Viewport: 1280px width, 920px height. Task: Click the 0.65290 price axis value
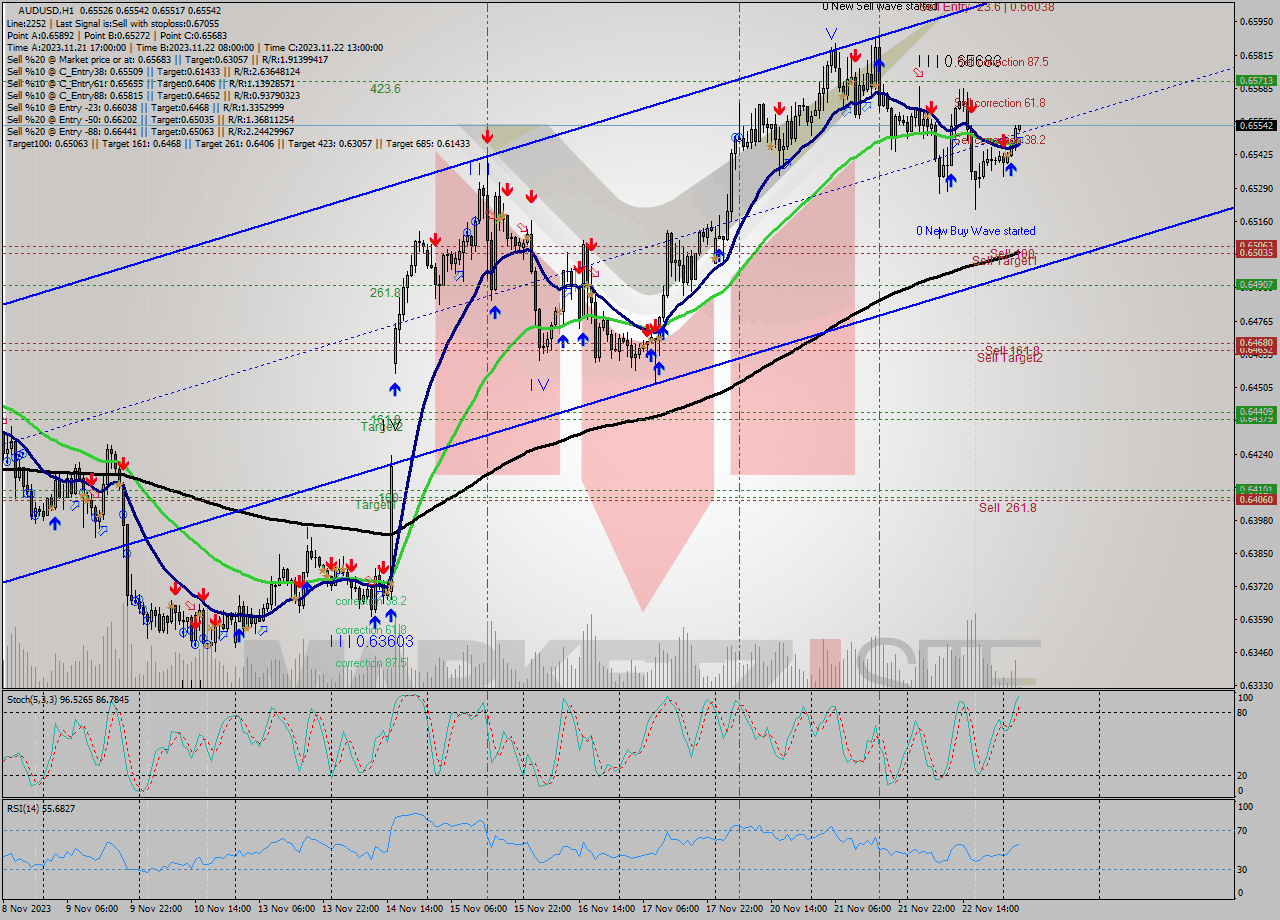pyautogui.click(x=1256, y=188)
